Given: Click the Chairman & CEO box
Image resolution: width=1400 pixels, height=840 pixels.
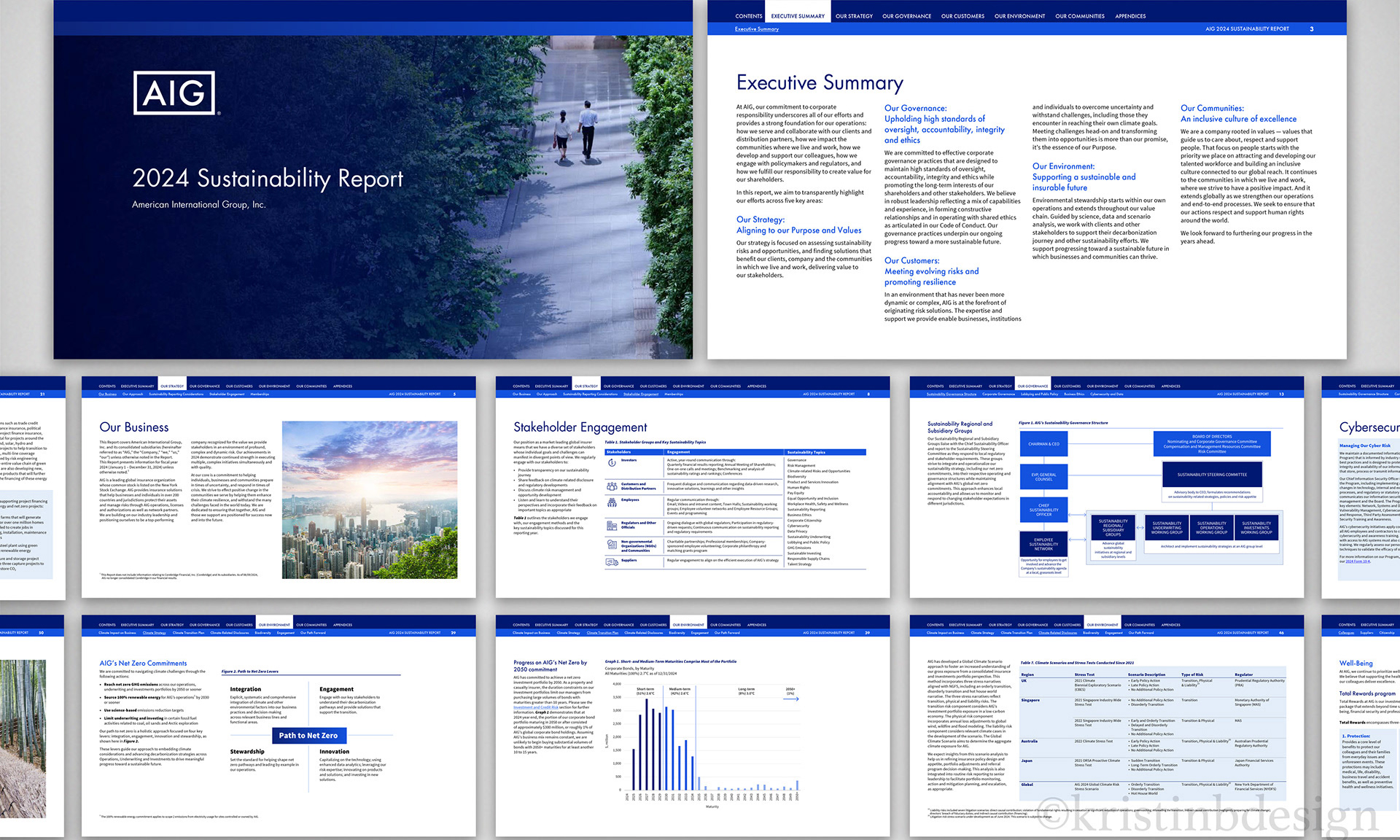Looking at the screenshot, I should coord(1043,444).
